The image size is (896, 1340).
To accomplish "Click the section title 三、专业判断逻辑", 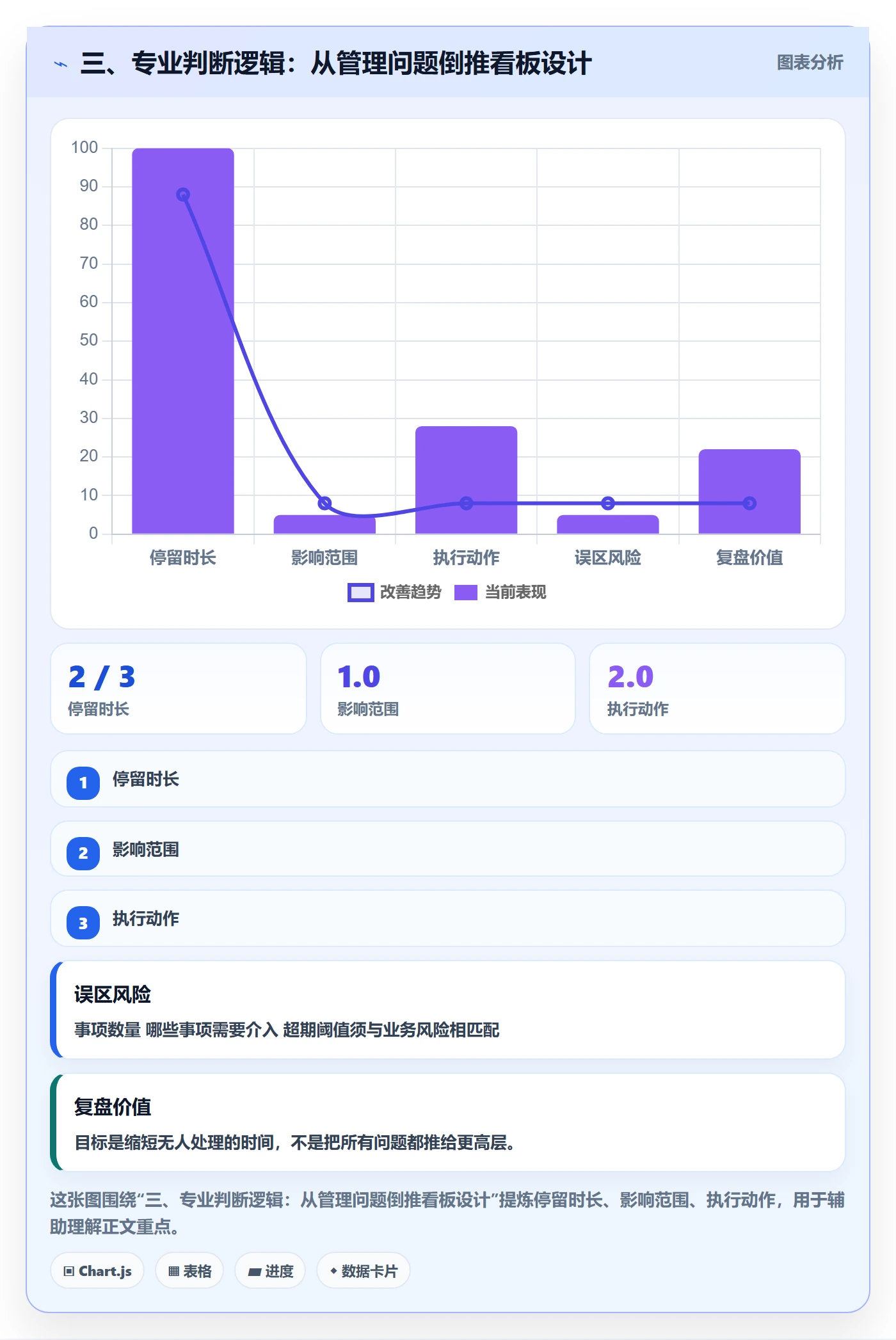I will point(183,63).
